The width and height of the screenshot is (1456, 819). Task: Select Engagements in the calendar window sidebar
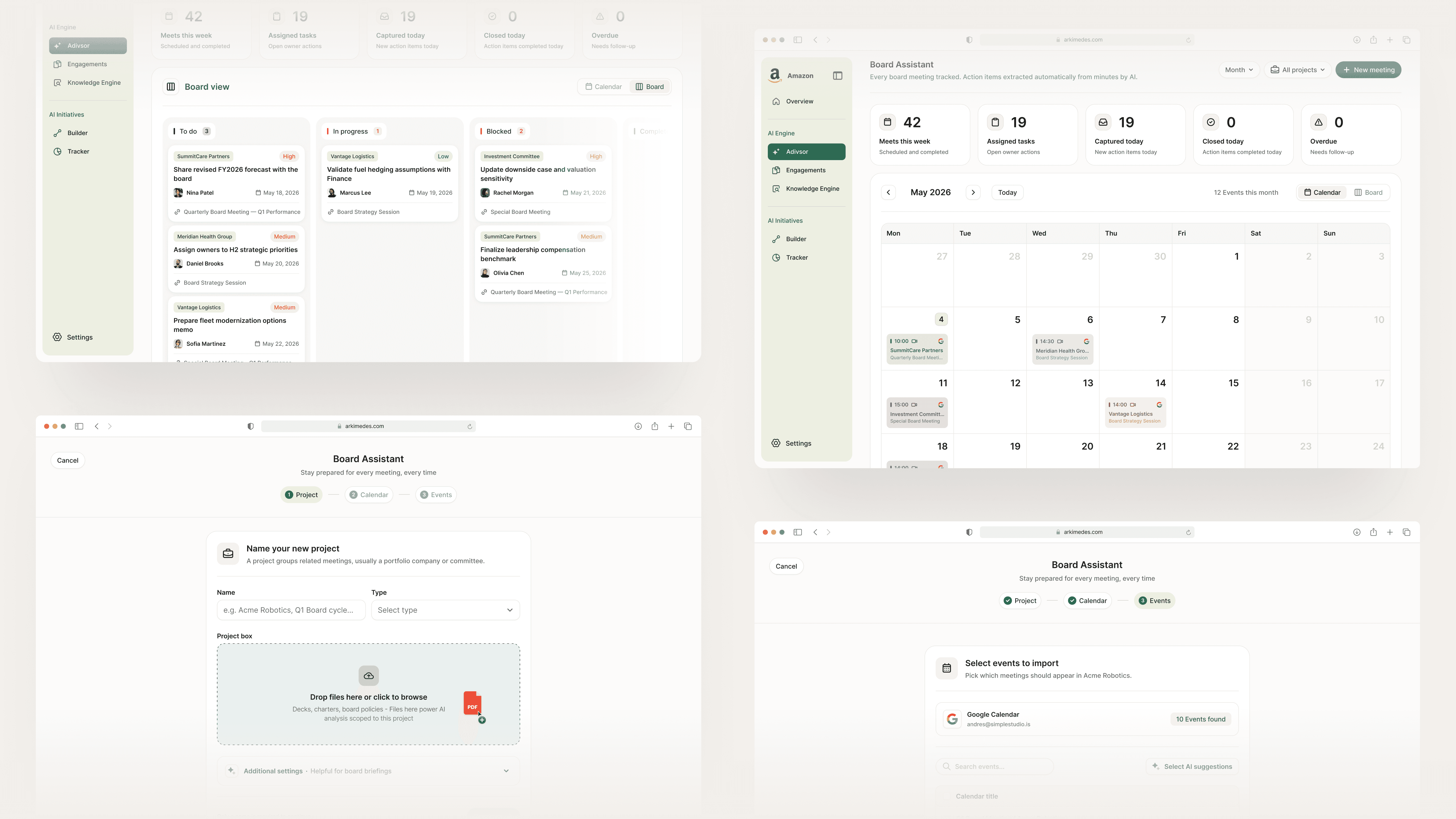[806, 170]
